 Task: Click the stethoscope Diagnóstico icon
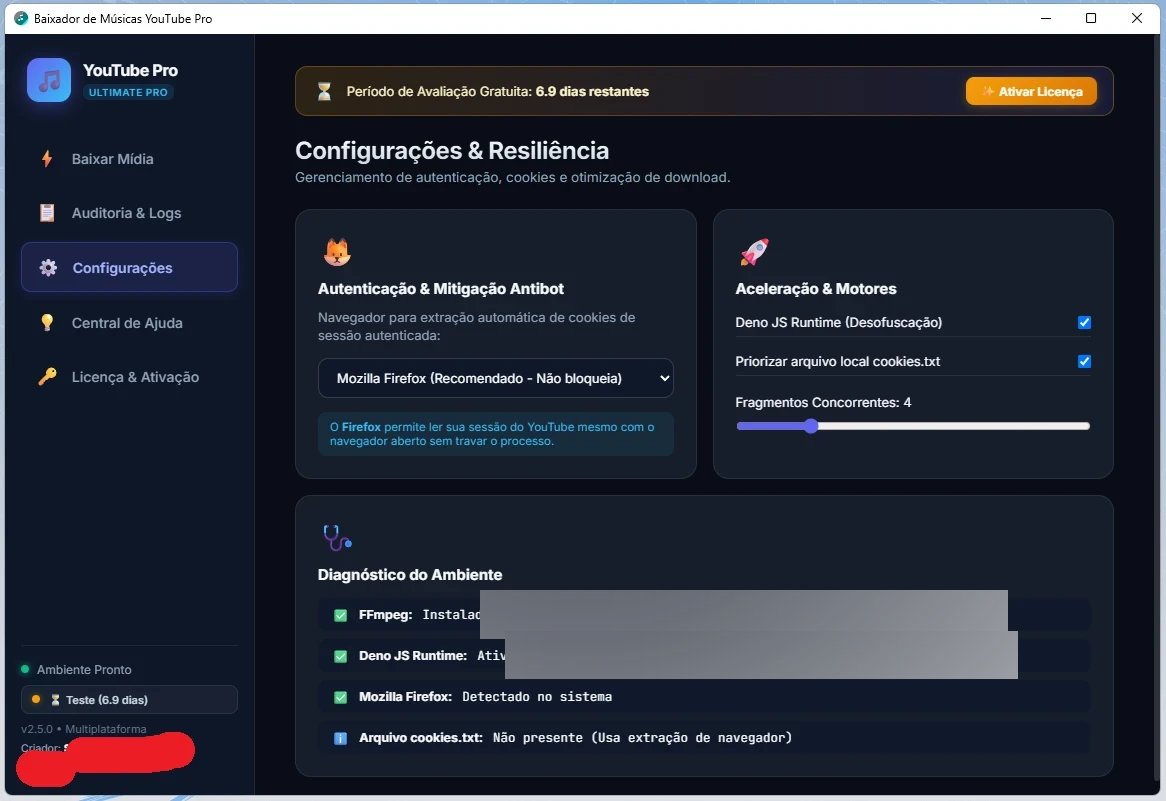[x=337, y=538]
